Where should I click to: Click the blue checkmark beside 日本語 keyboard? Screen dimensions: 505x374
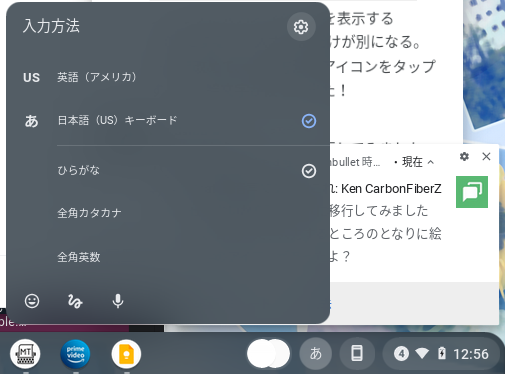click(x=309, y=121)
